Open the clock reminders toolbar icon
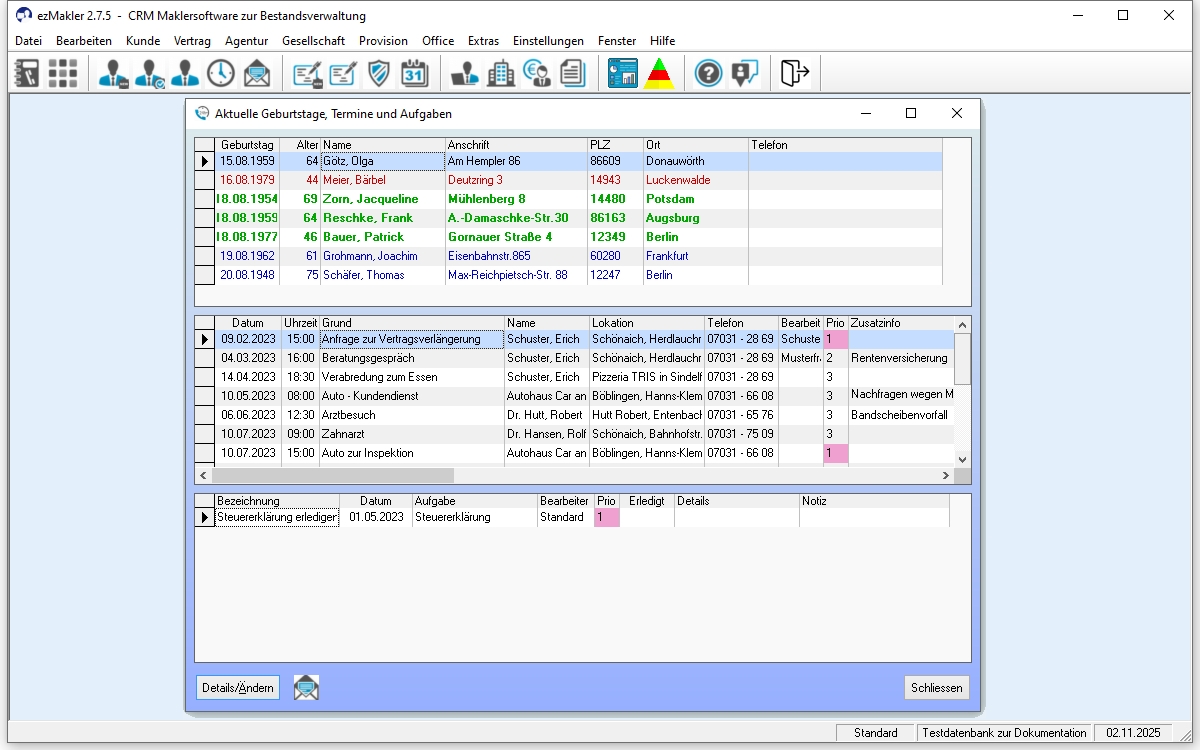The width and height of the screenshot is (1200, 750). point(221,73)
